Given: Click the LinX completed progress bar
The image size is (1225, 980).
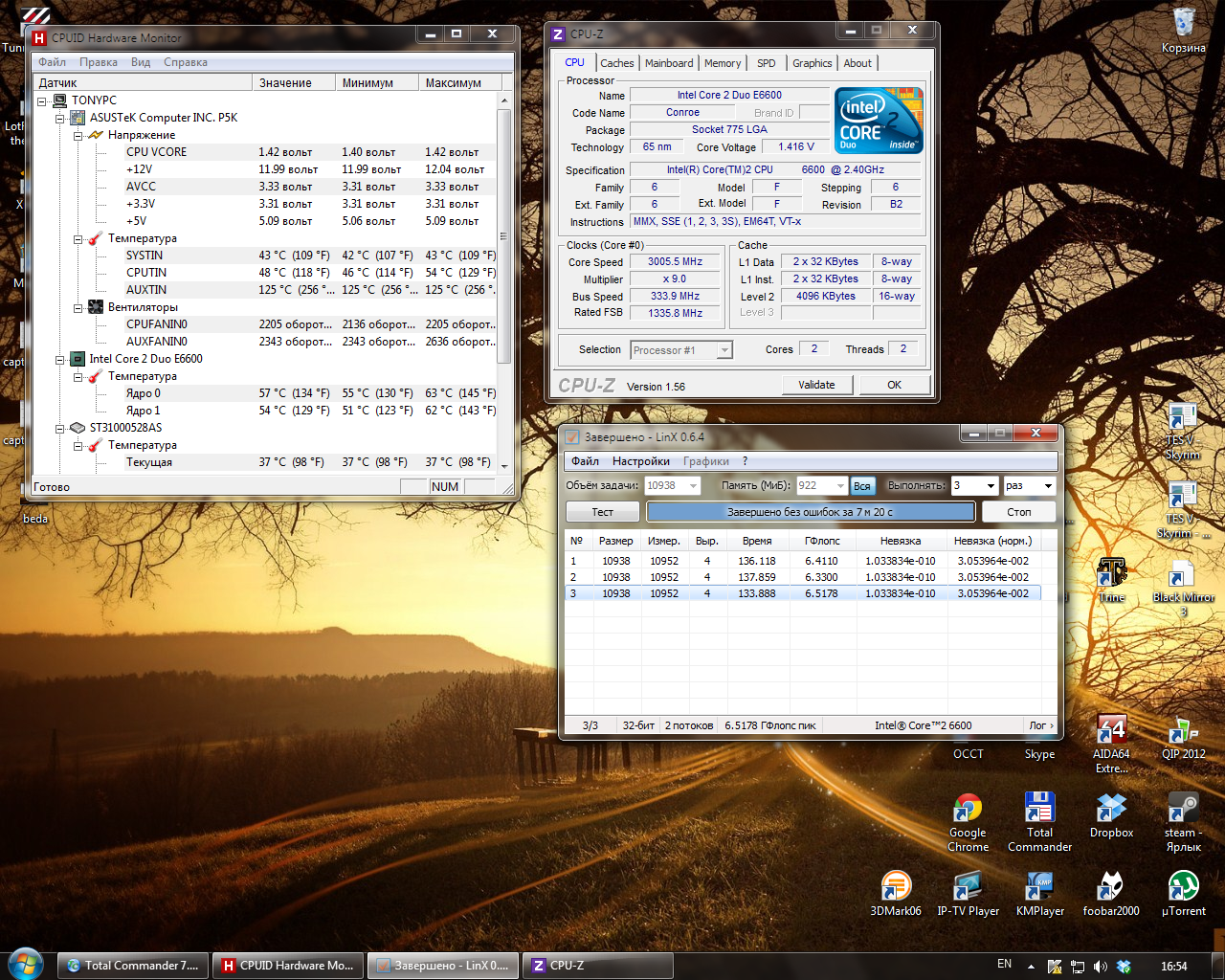Looking at the screenshot, I should click(810, 512).
